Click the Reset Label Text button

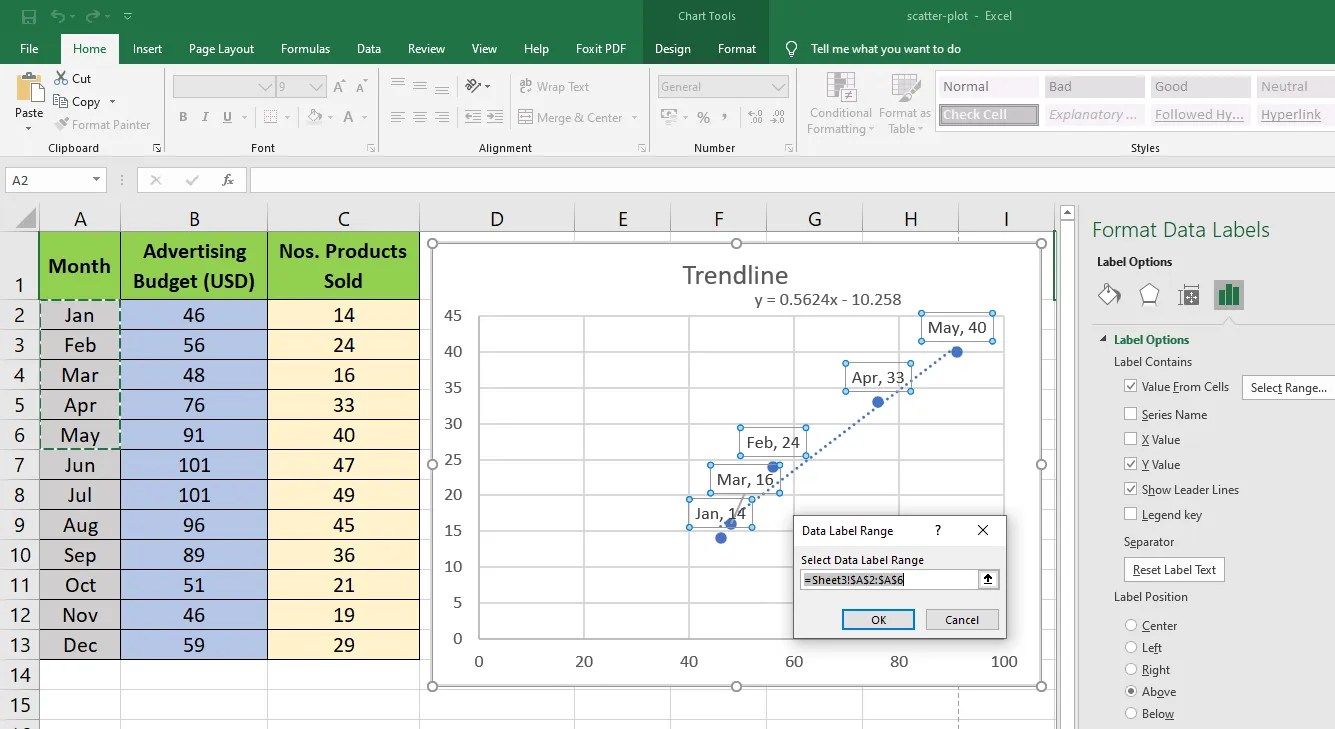point(1174,570)
